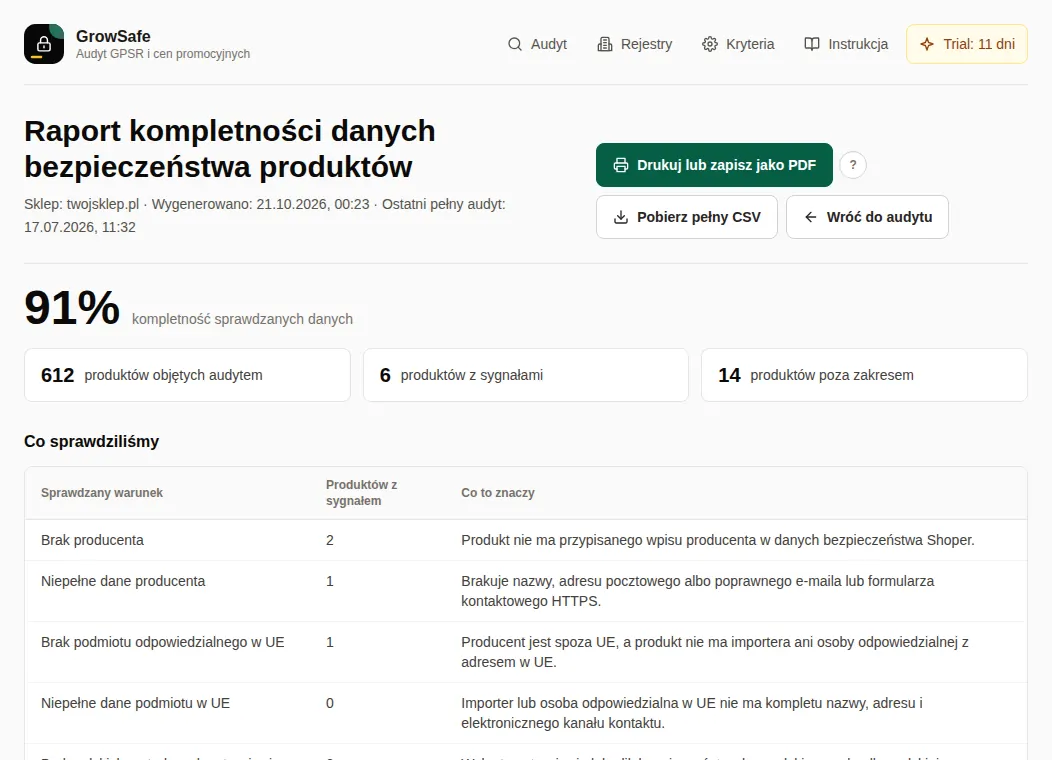Image resolution: width=1052 pixels, height=760 pixels.
Task: Click the download icon on the CSV button
Action: 621,217
